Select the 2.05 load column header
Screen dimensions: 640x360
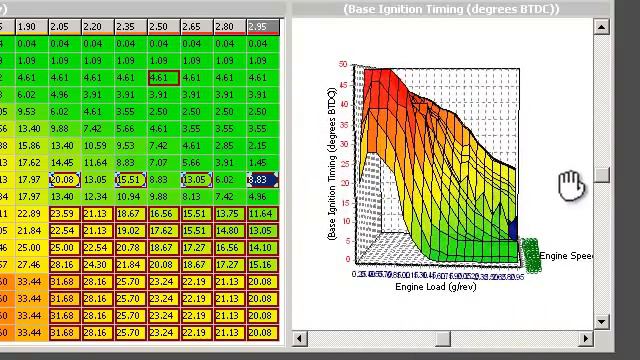[x=64, y=27]
